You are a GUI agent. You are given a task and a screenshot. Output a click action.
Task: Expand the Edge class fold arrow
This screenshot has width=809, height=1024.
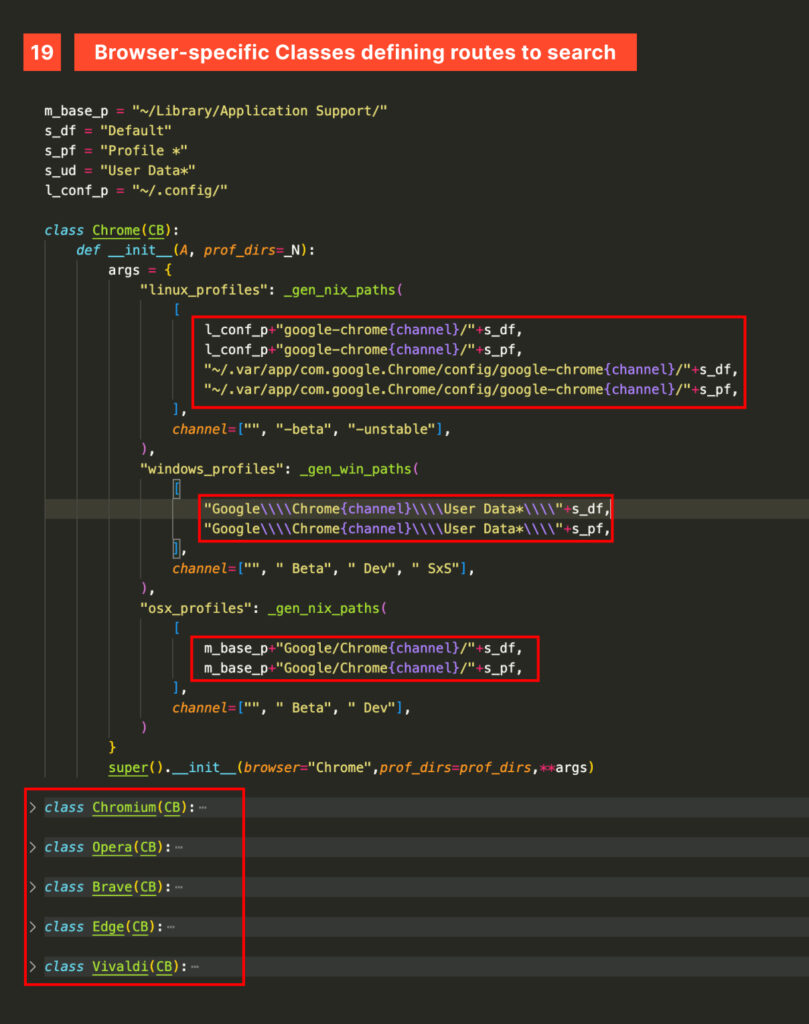32,927
